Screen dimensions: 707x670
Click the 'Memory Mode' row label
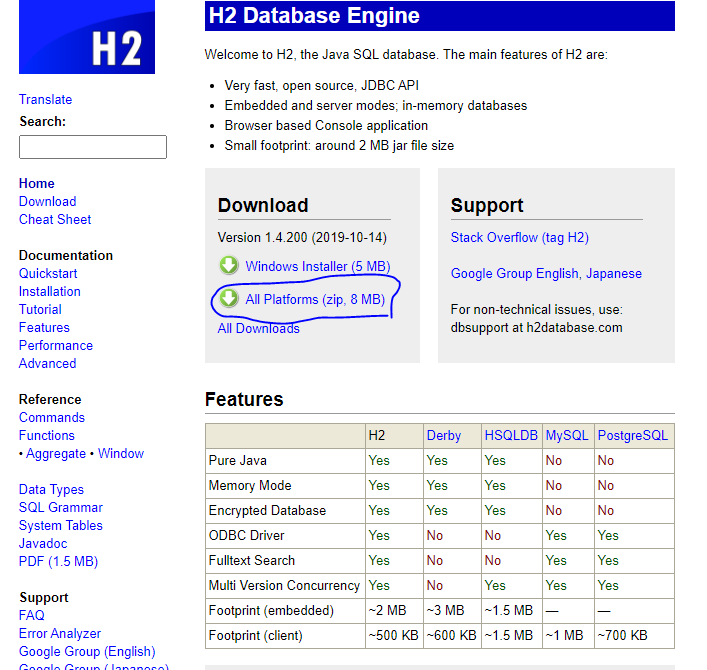250,486
